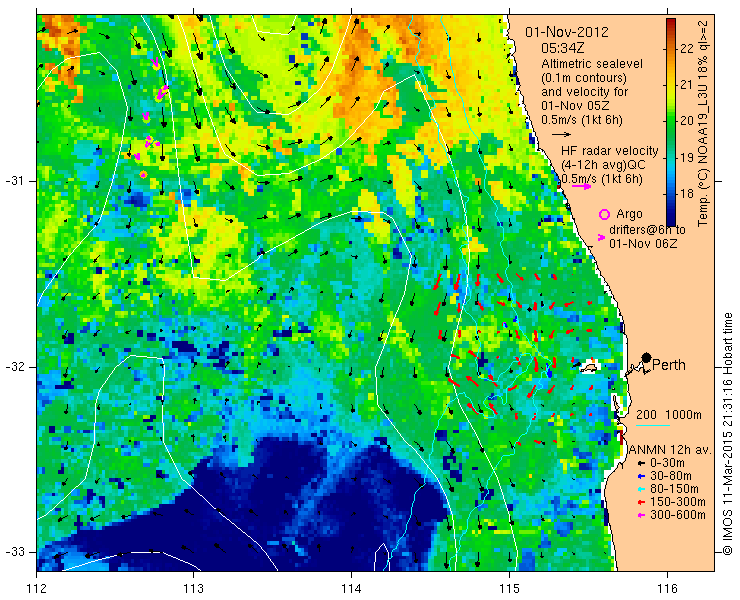Click the black Perth location marker dot
740x600 pixels.
tap(647, 357)
